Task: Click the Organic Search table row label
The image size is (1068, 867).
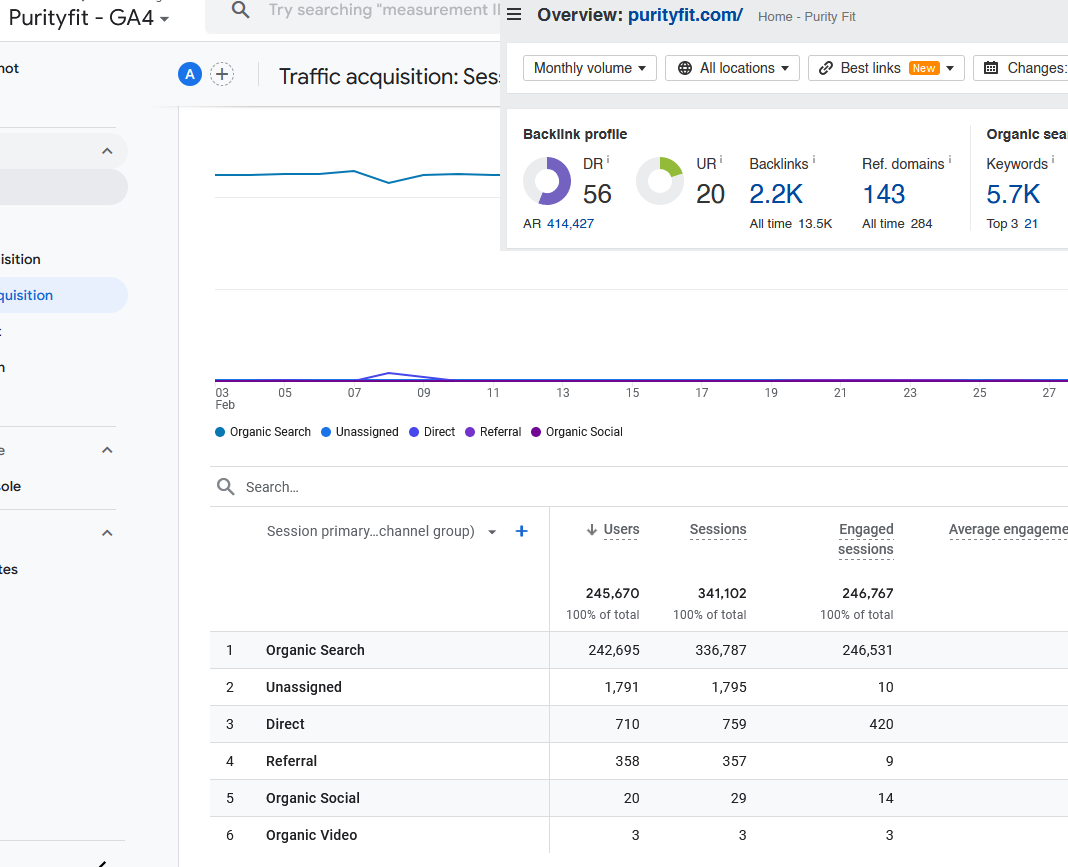Action: (x=315, y=650)
